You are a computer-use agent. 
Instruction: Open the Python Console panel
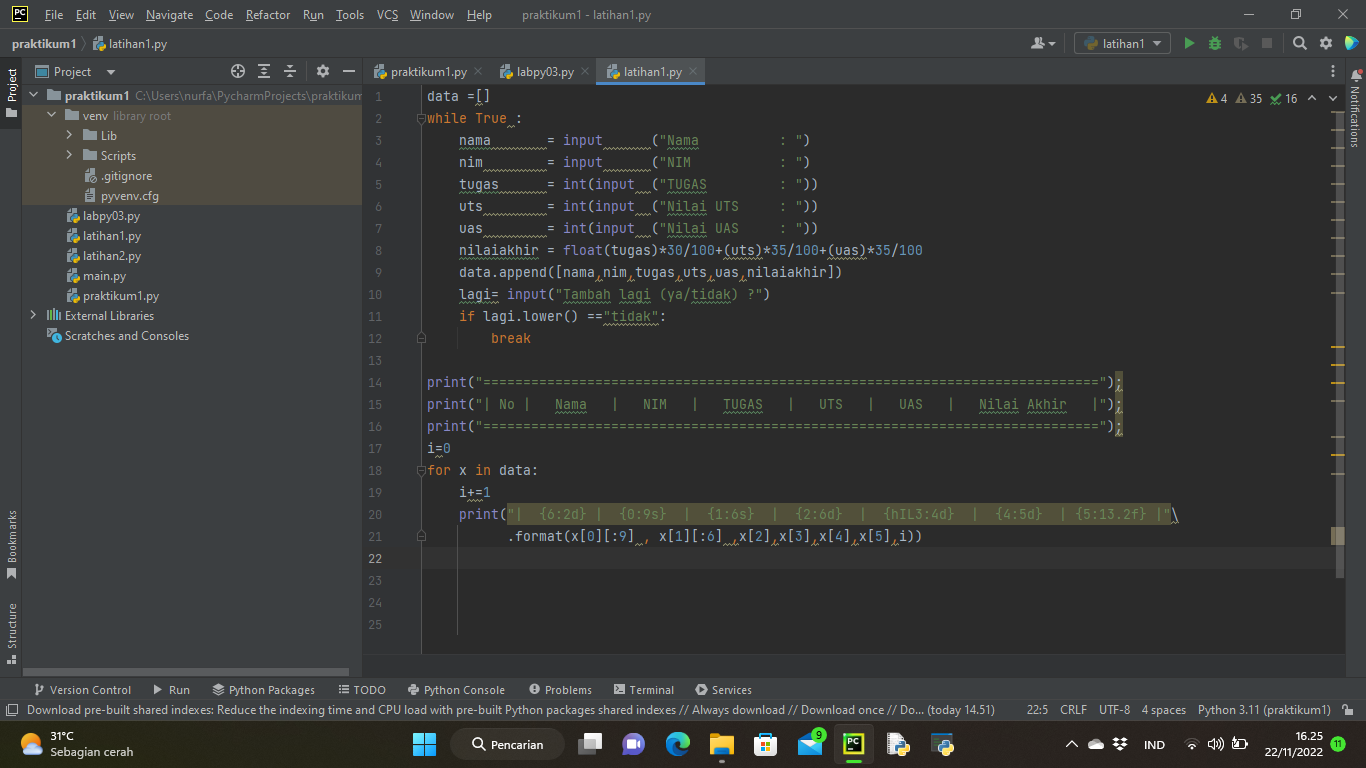click(x=456, y=689)
